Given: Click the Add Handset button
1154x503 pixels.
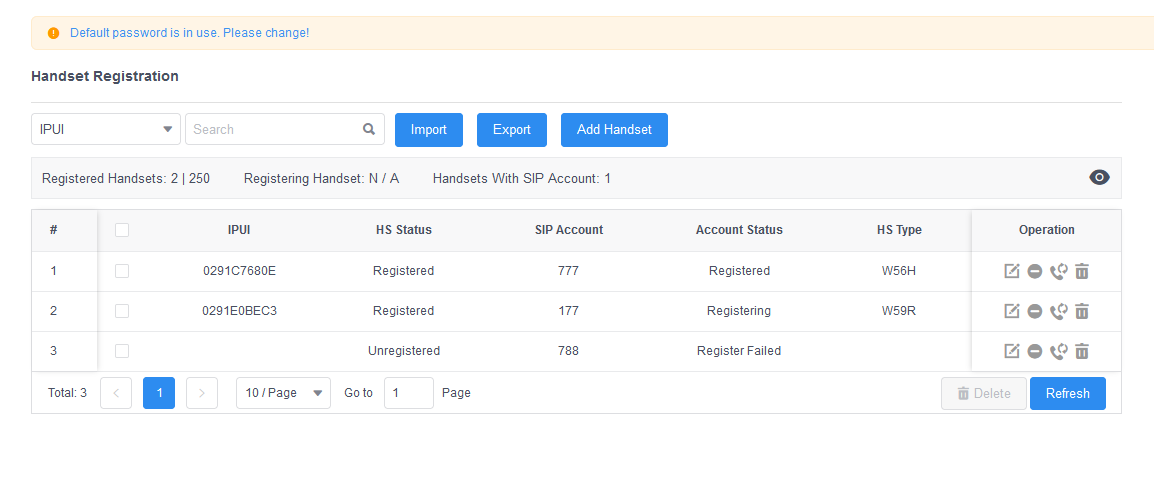Looking at the screenshot, I should 615,130.
